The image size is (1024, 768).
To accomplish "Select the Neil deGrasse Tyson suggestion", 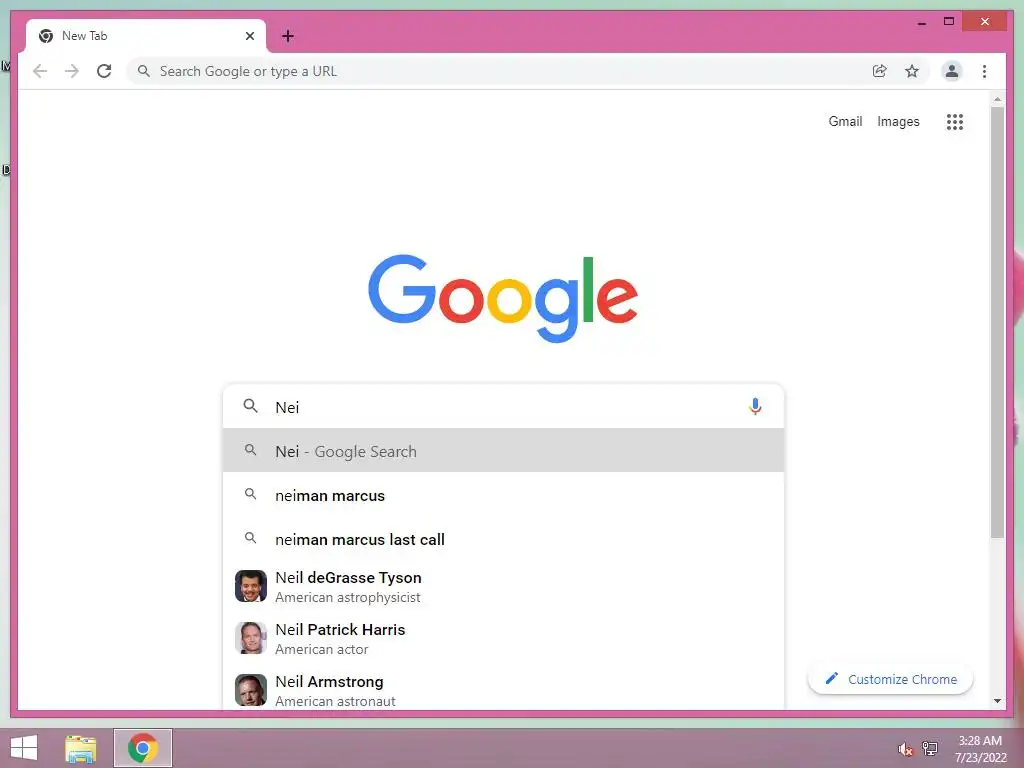I will click(x=503, y=586).
